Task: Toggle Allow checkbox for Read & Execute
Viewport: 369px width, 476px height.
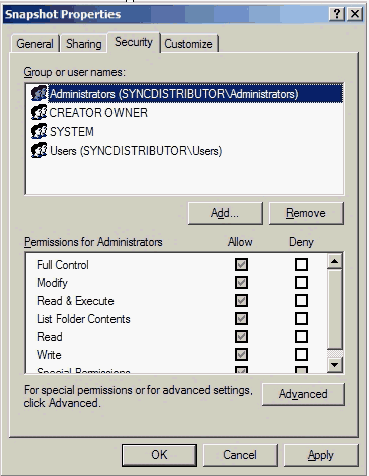Action: 241,301
